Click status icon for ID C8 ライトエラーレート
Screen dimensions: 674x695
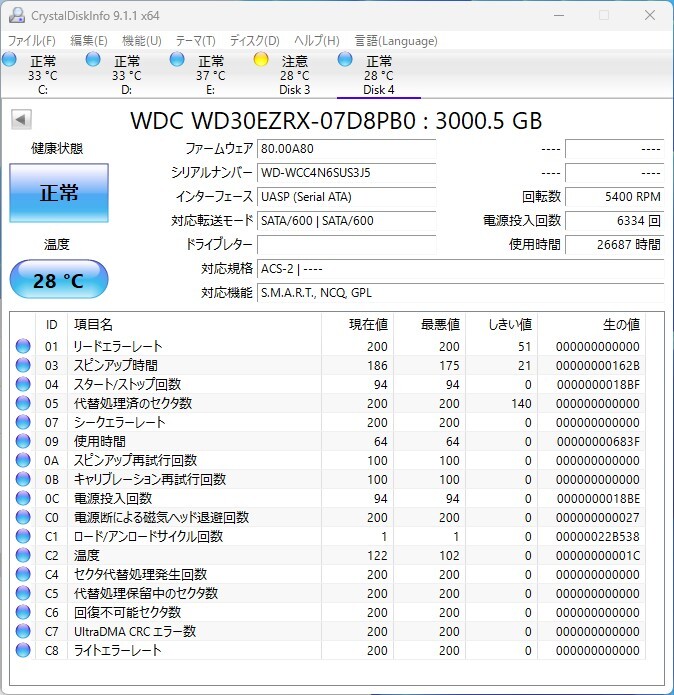23,650
